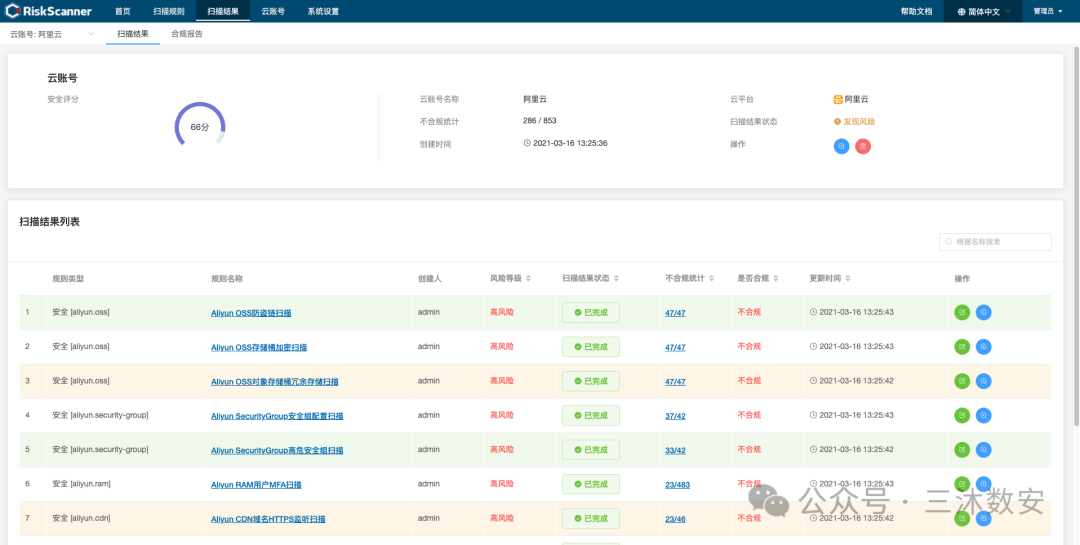1080x545 pixels.
Task: Click the RiskScanner logo
Action: [x=49, y=11]
